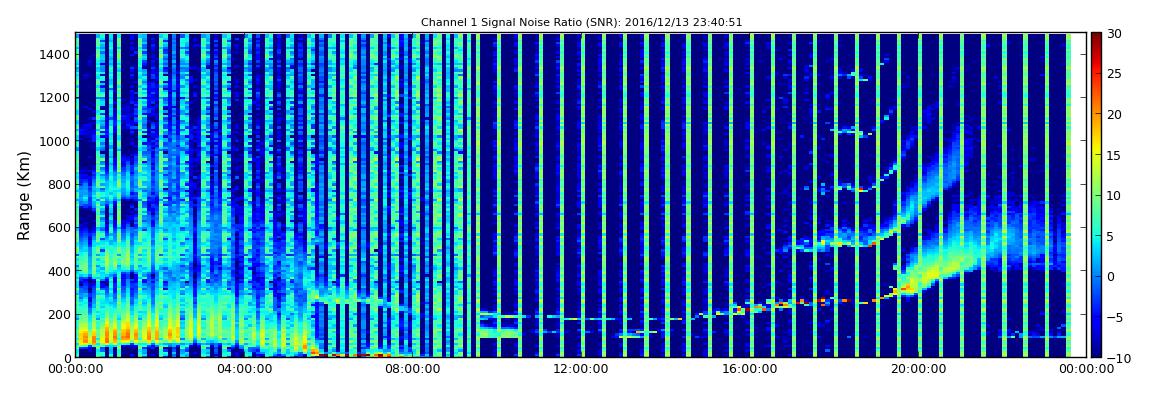Viewport: 1150px width, 407px height.
Task: Click the 04:00:00 time tick label
Action: click(243, 370)
